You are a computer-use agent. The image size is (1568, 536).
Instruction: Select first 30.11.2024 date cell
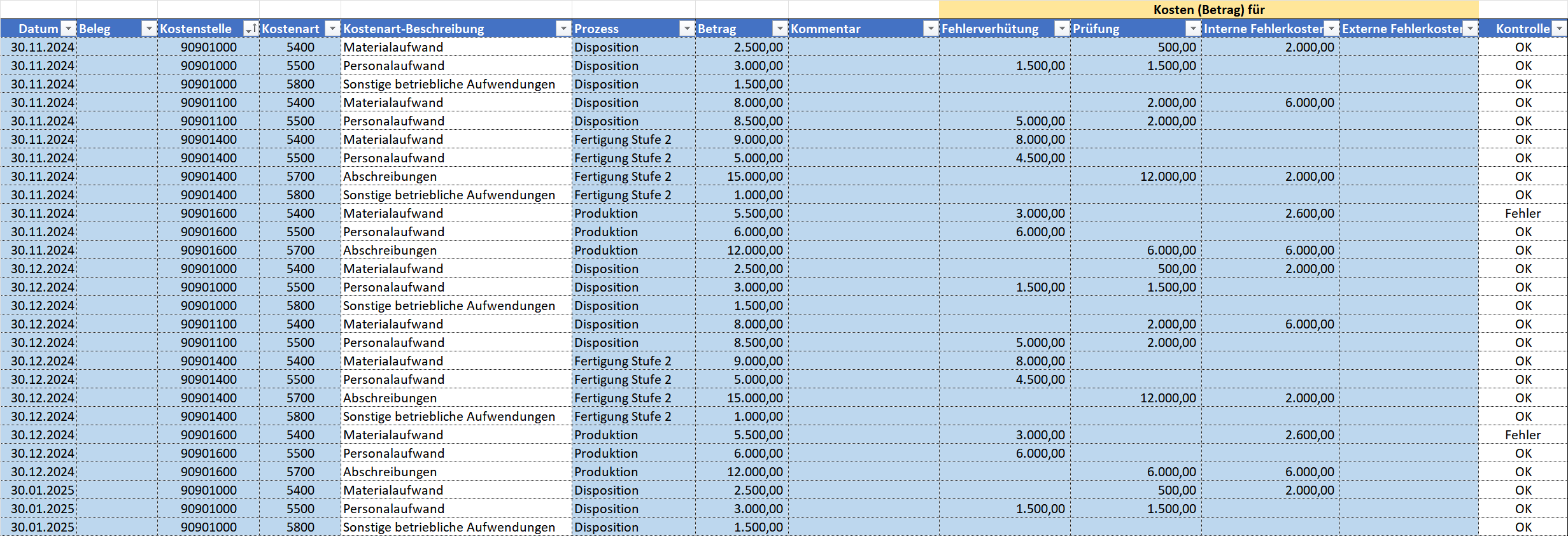[39, 47]
